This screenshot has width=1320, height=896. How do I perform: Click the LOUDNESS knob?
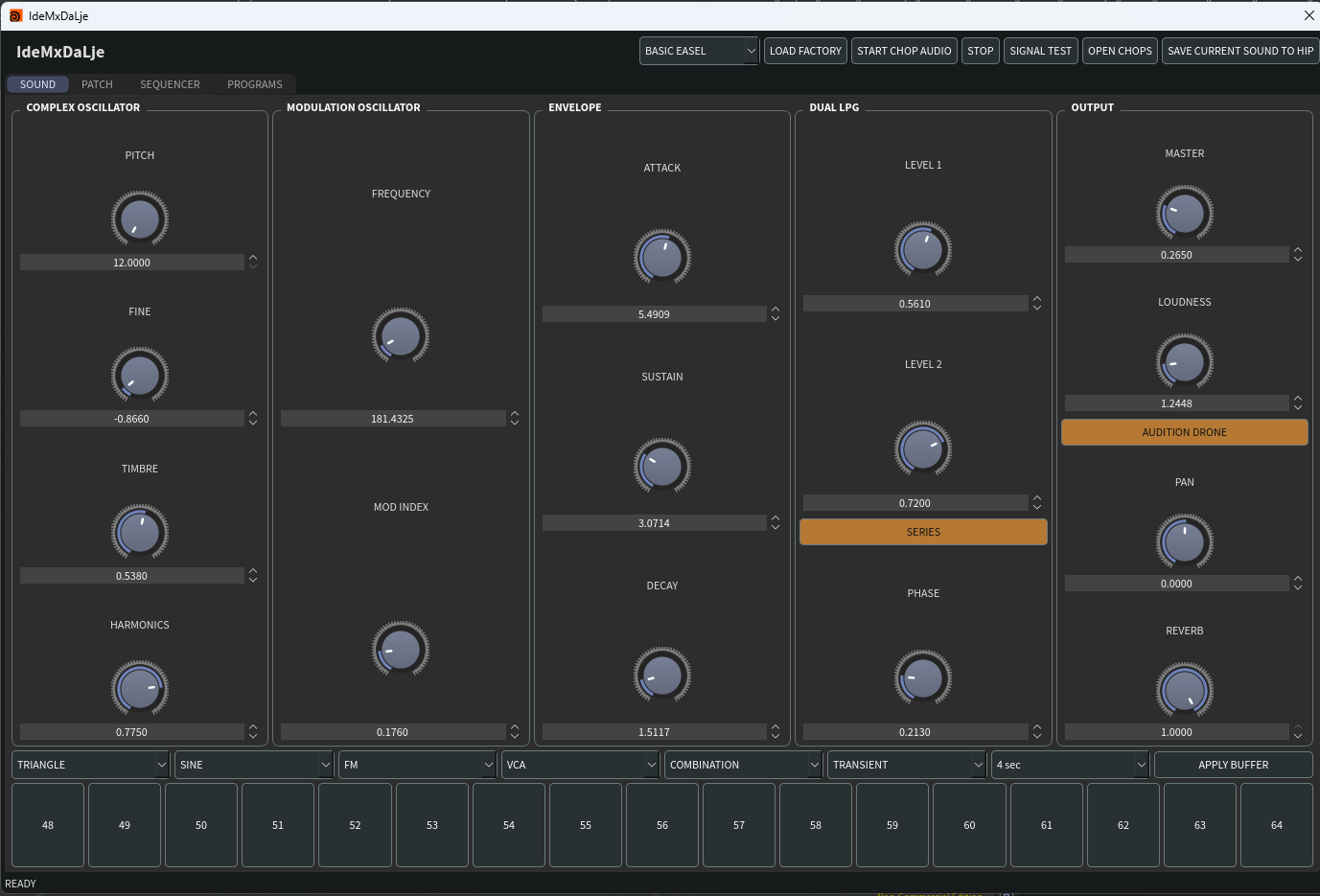point(1185,361)
